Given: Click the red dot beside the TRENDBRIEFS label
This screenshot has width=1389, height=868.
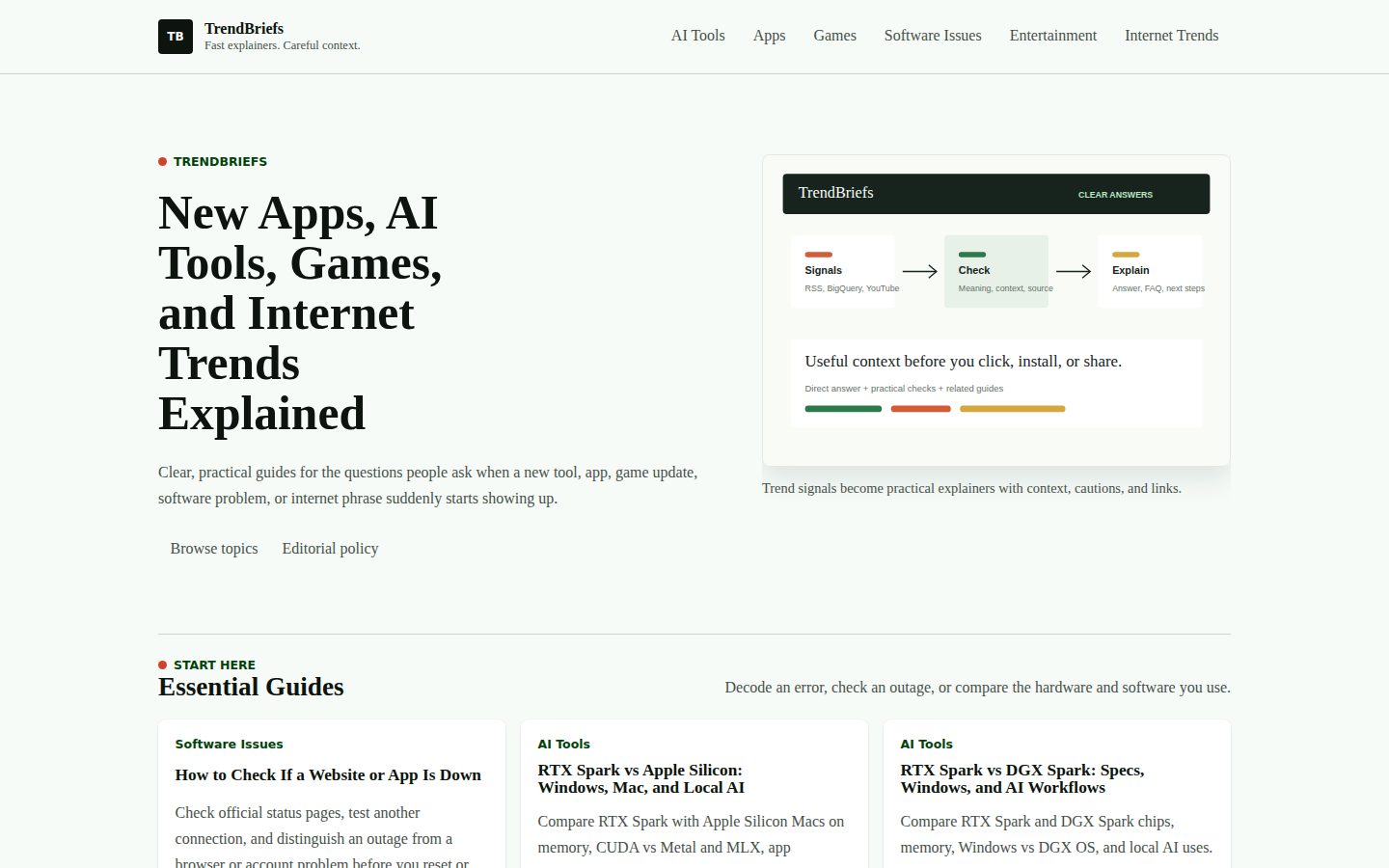Looking at the screenshot, I should click(163, 162).
